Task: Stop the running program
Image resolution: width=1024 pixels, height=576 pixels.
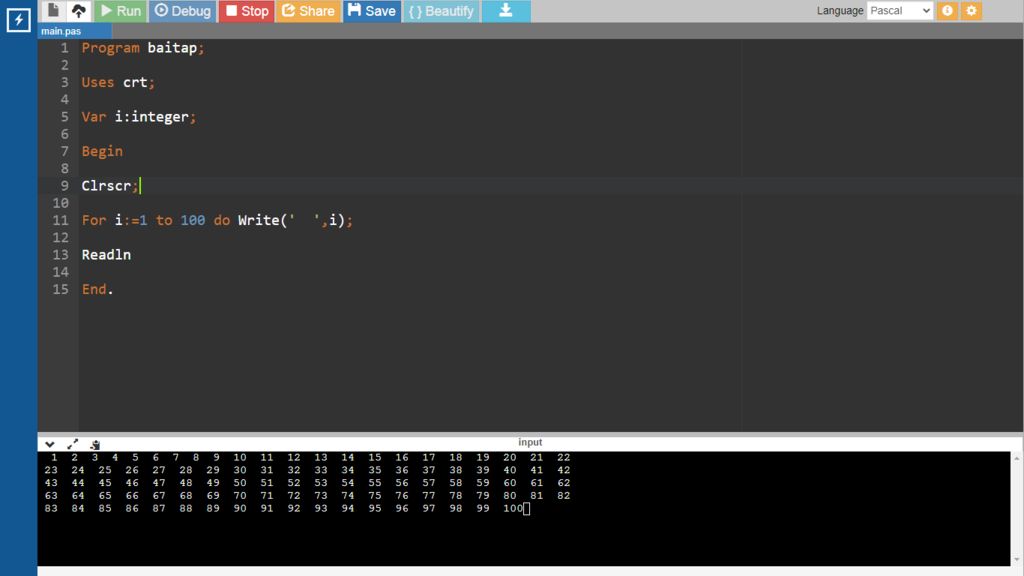Action: 247,11
